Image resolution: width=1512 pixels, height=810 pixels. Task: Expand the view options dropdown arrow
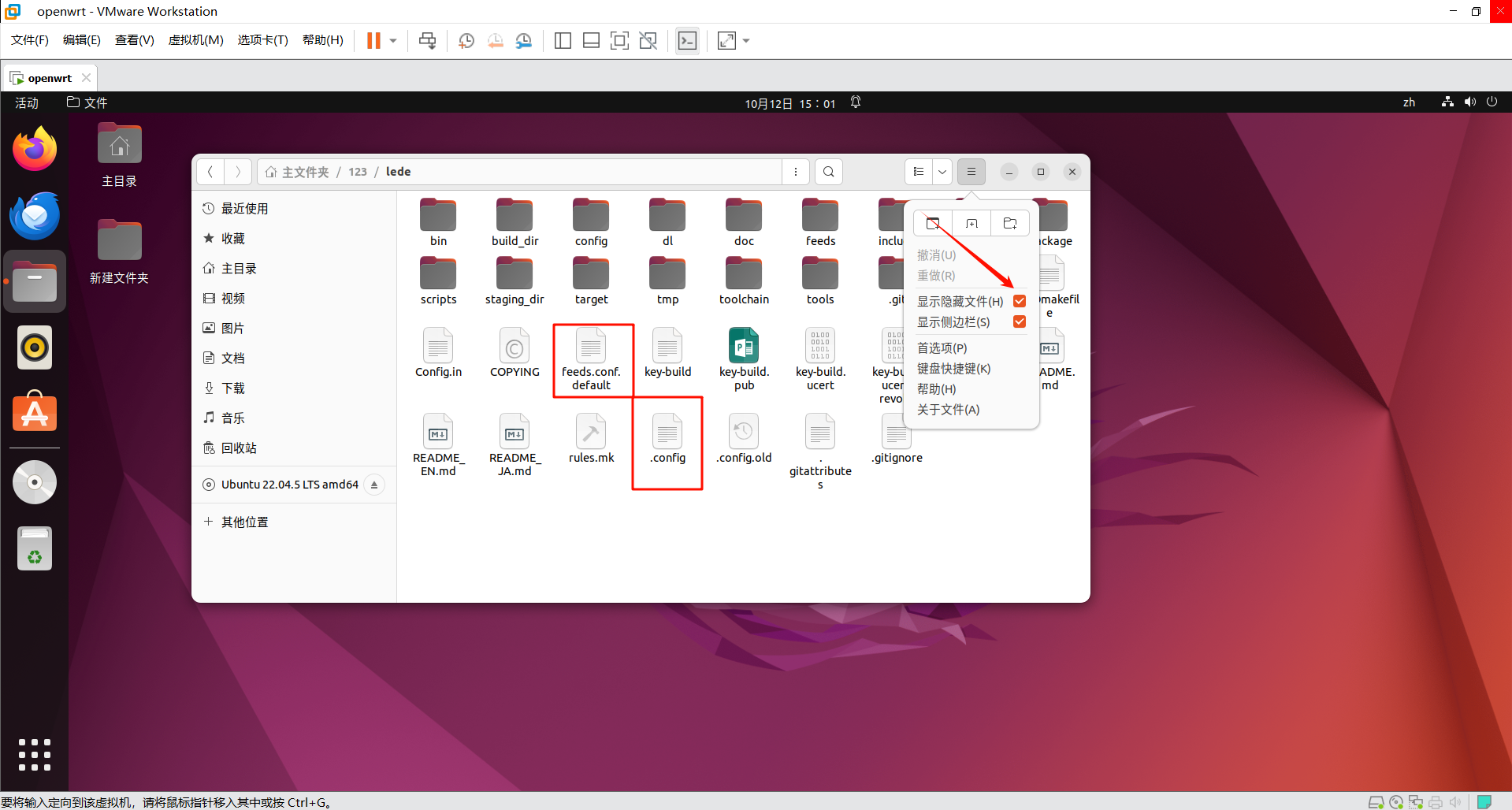(x=942, y=172)
